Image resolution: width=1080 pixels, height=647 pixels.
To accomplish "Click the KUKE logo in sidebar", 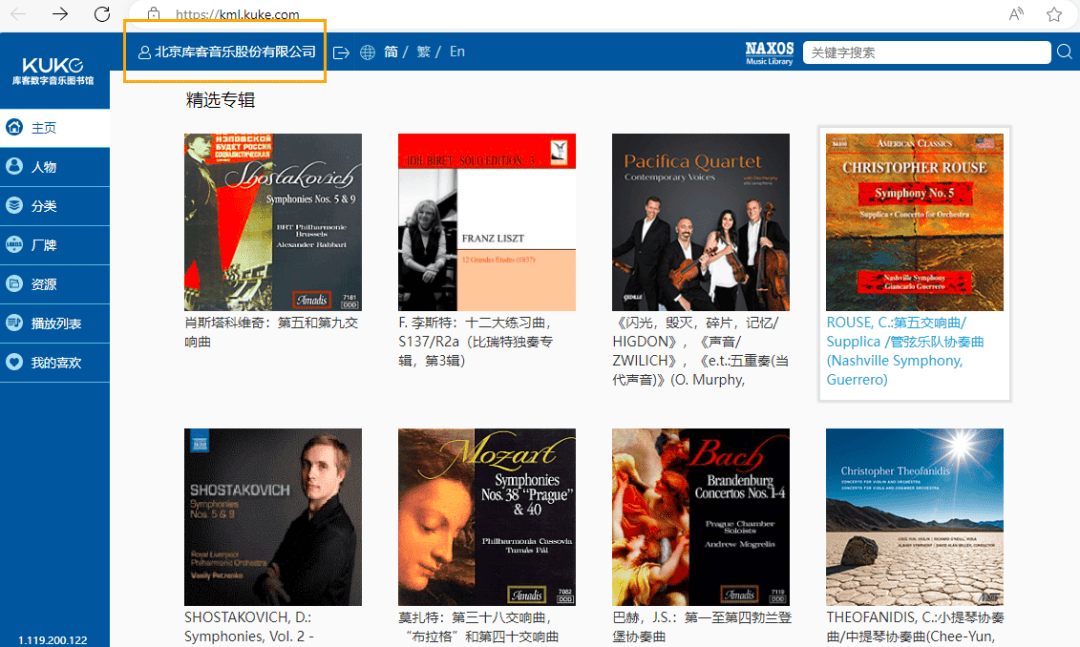I will point(54,70).
